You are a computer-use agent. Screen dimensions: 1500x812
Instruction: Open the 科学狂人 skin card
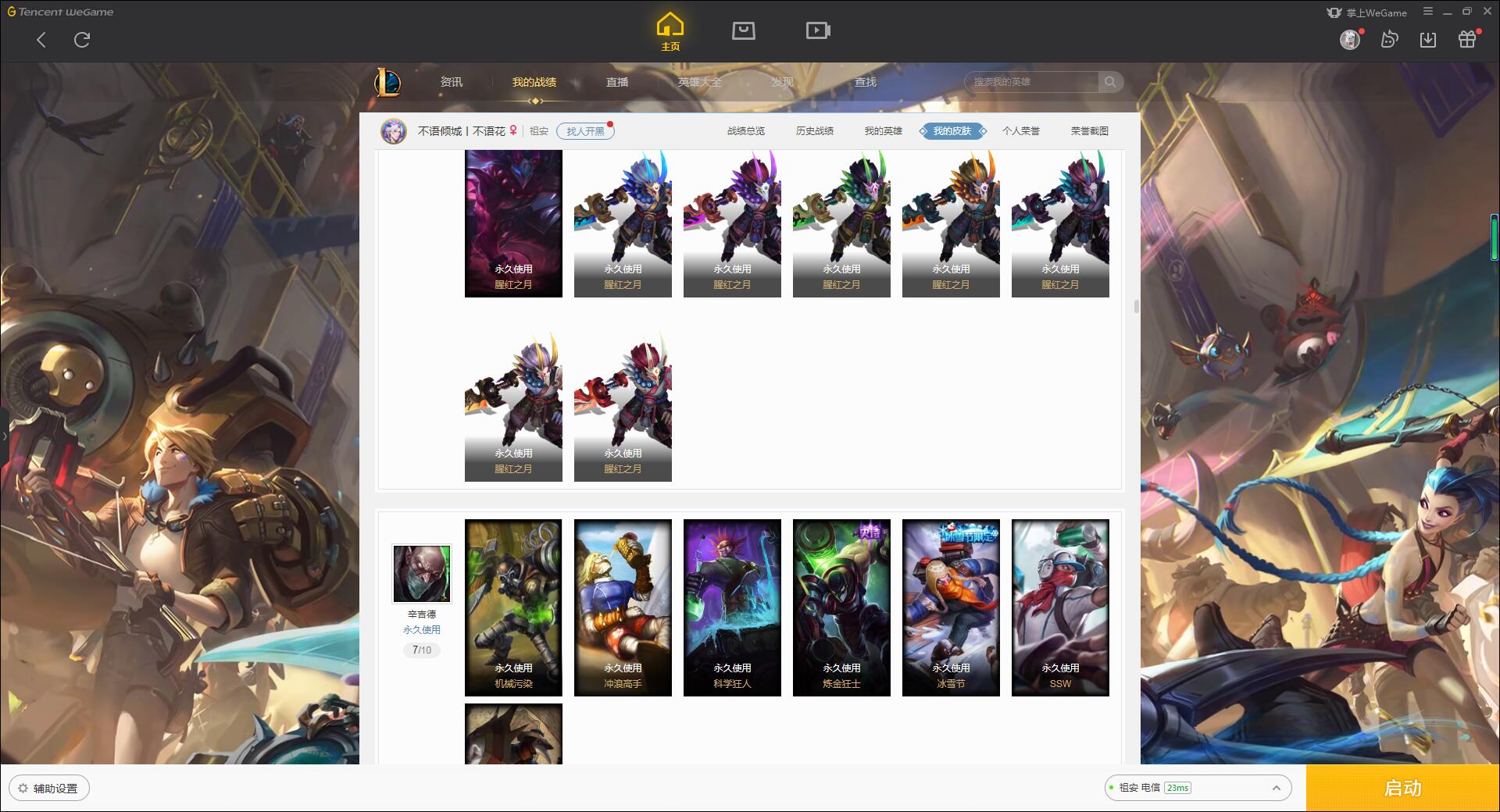(x=732, y=607)
